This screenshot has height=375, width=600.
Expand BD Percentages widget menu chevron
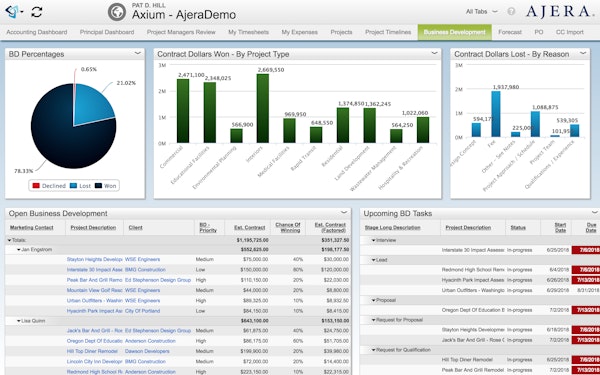click(x=138, y=53)
